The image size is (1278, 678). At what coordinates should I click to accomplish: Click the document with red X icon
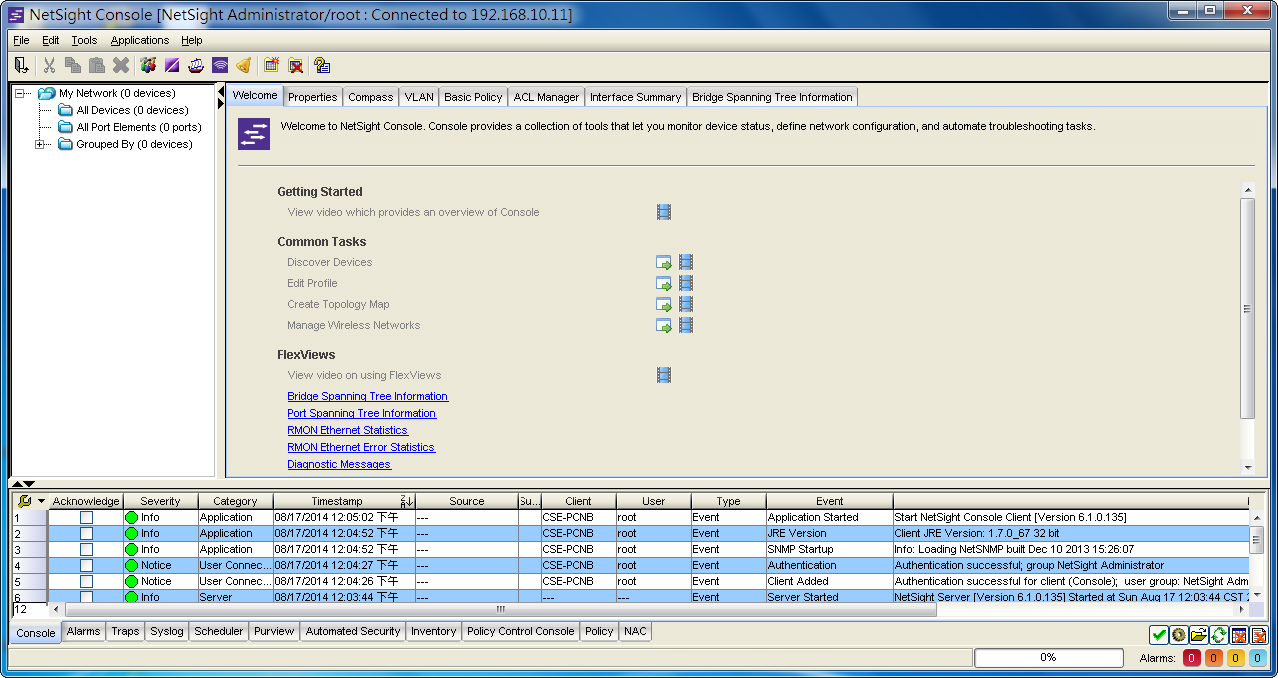1259,634
